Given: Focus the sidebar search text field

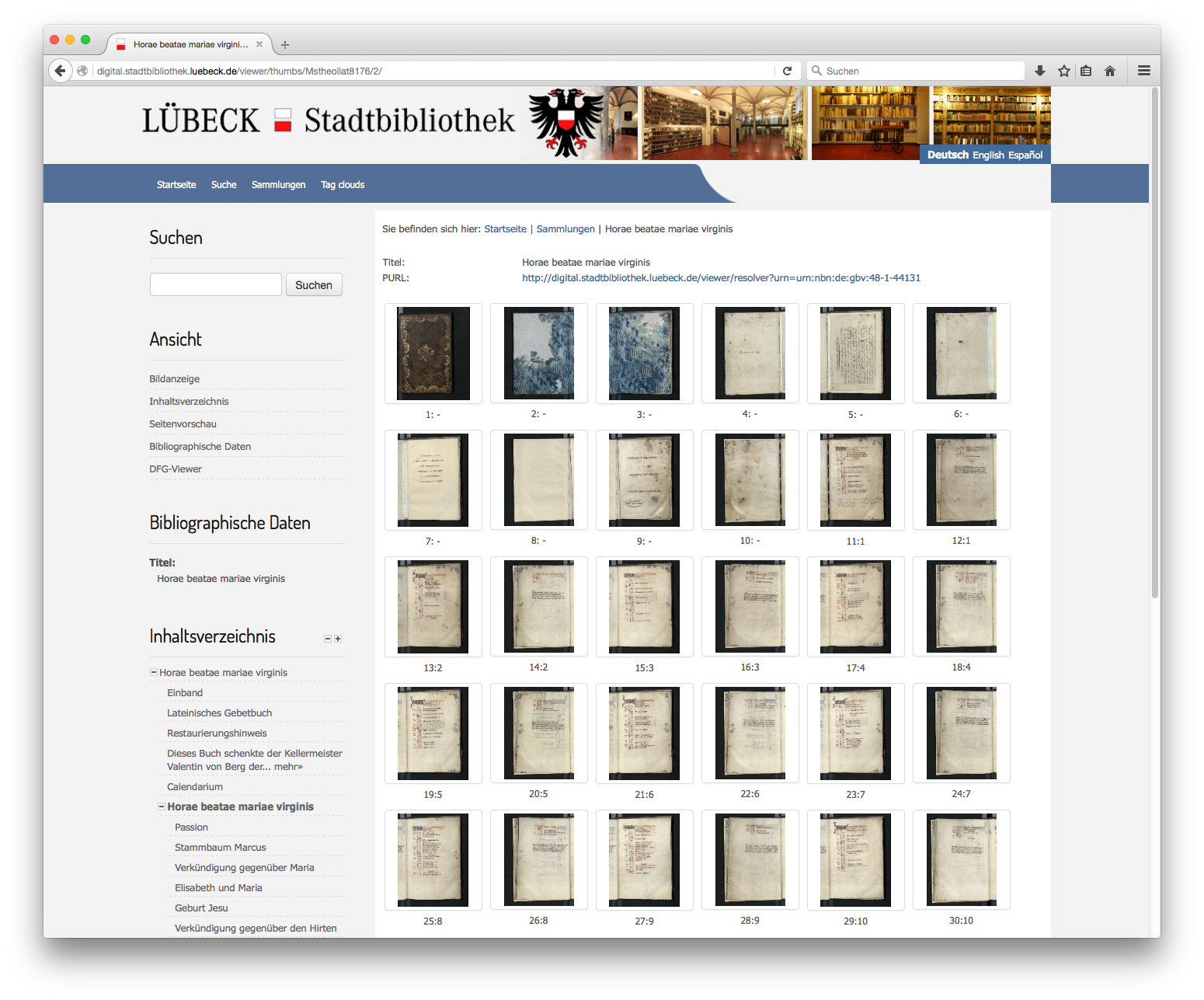Looking at the screenshot, I should pos(216,284).
